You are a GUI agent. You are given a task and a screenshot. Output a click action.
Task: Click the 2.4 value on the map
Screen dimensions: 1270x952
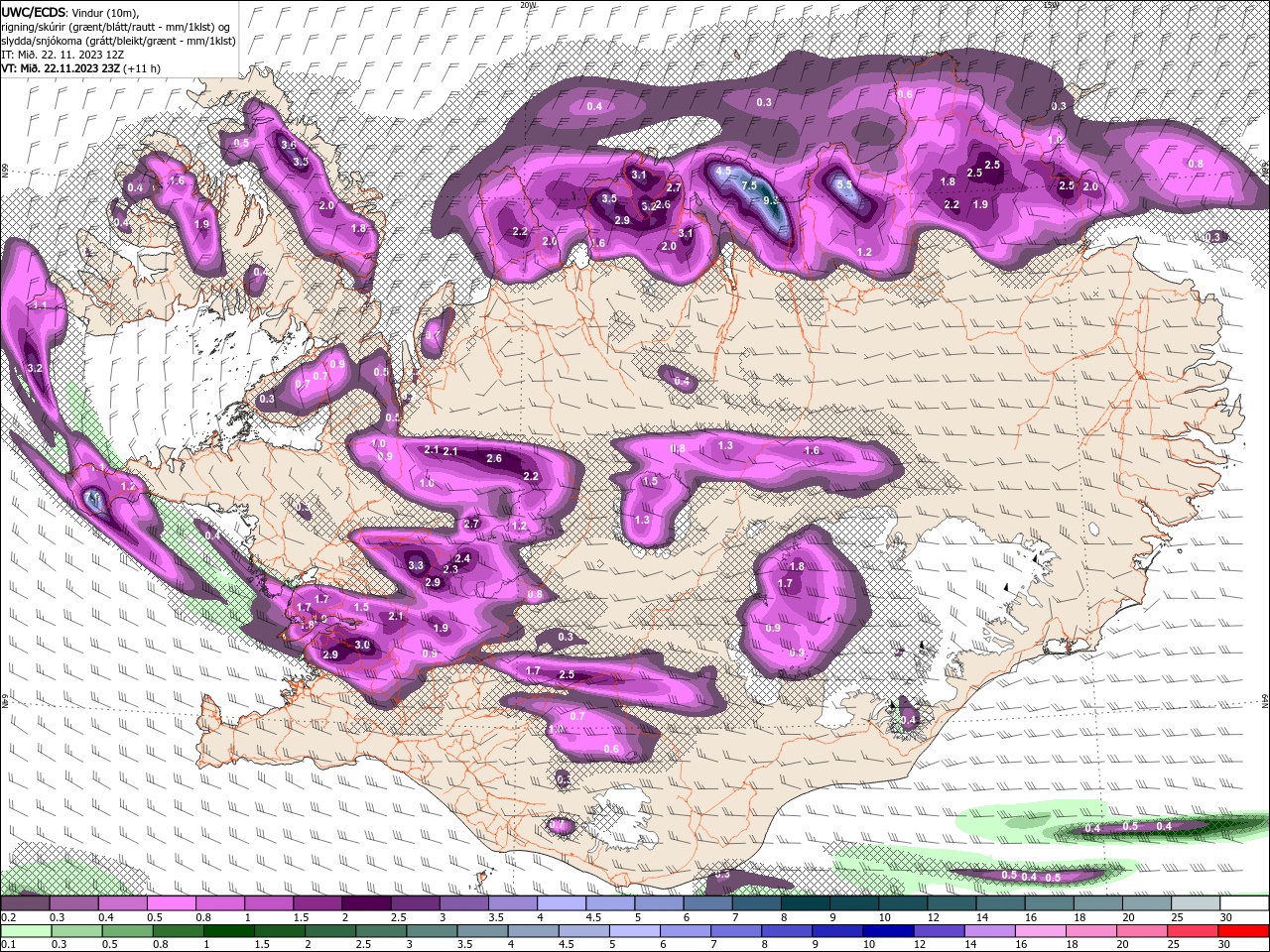pyautogui.click(x=462, y=559)
